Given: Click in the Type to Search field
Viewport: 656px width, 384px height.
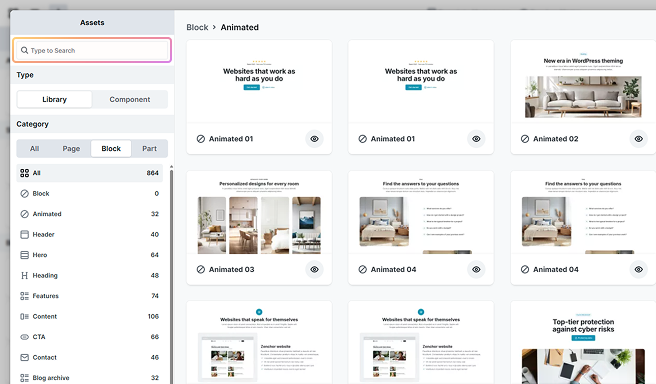Looking at the screenshot, I should pyautogui.click(x=92, y=50).
